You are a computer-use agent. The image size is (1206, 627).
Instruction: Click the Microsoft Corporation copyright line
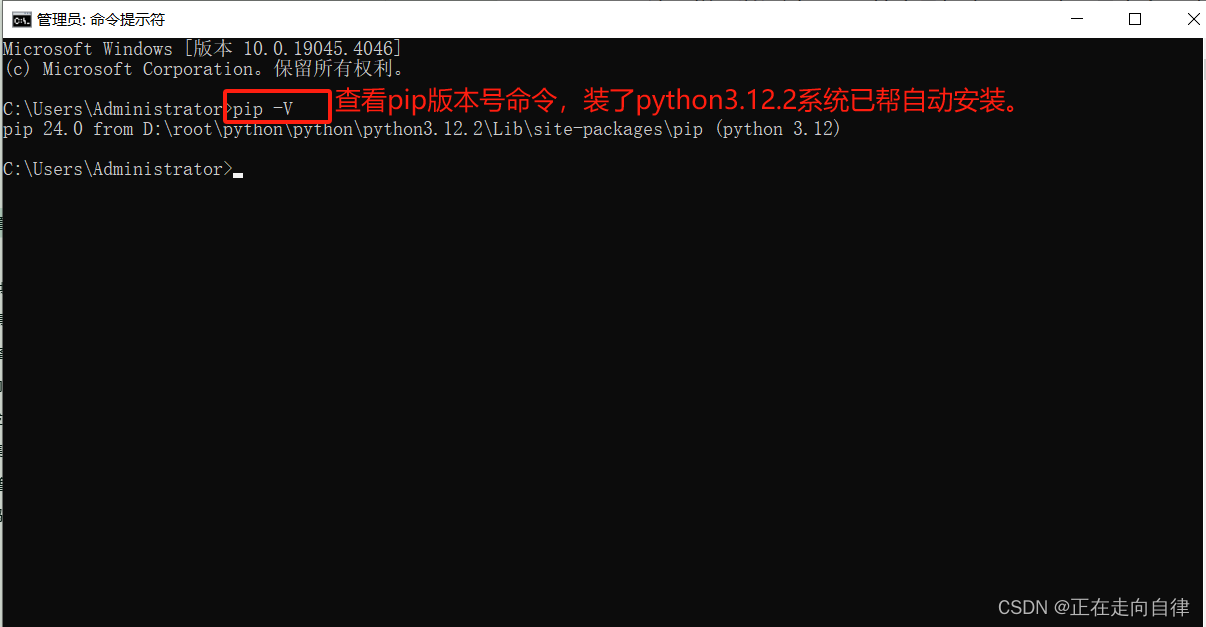203,69
